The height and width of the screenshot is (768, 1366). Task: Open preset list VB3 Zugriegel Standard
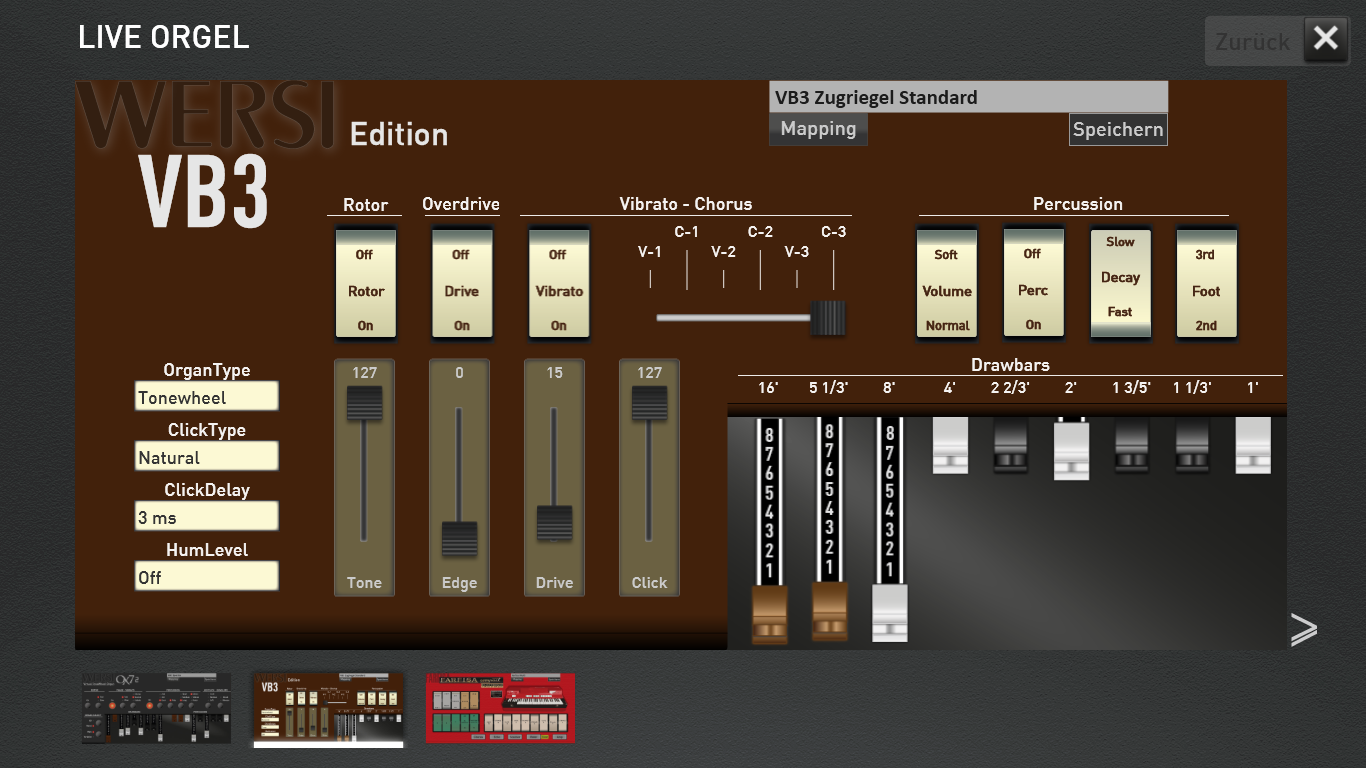coord(968,97)
